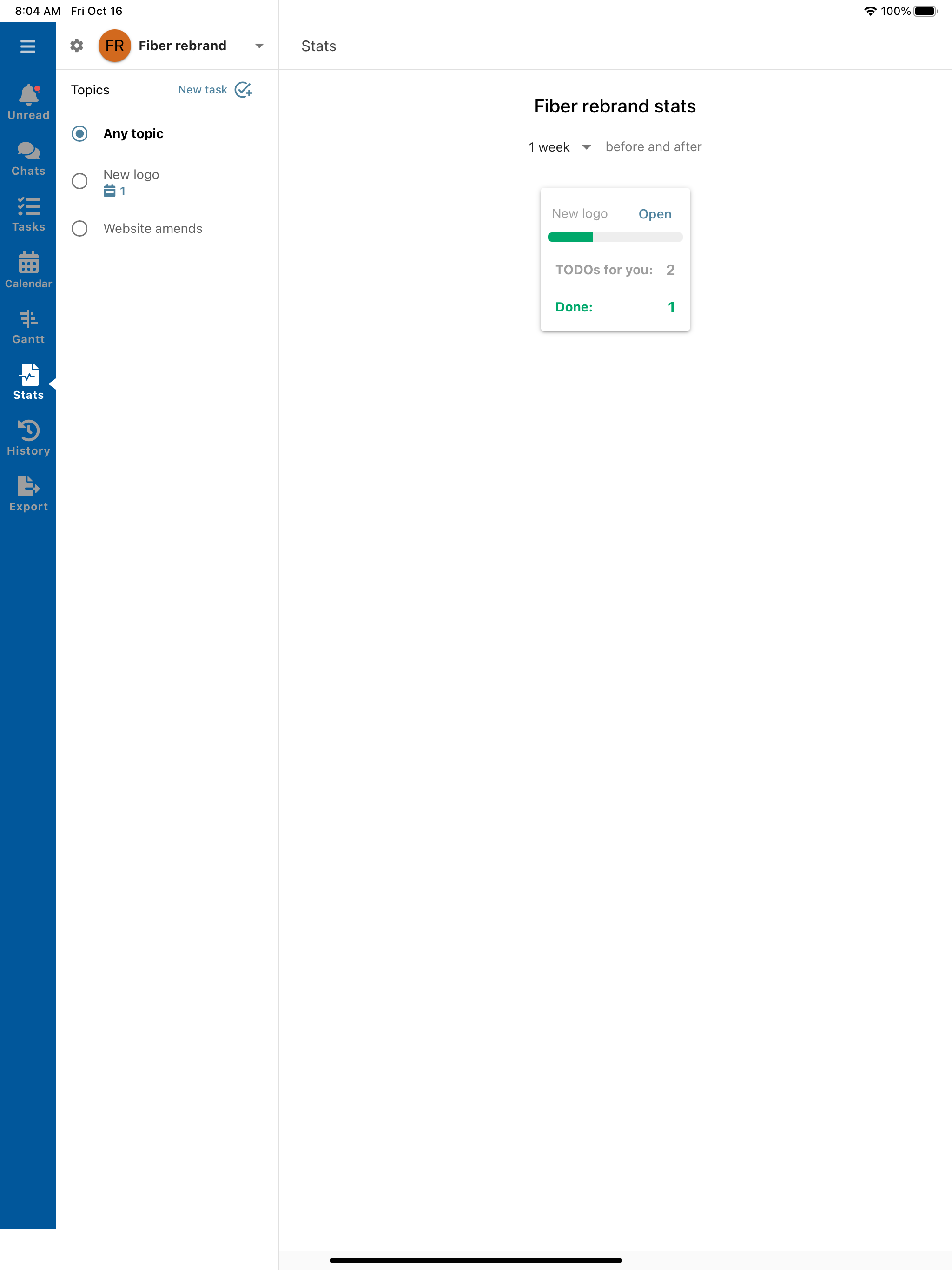This screenshot has height=1270, width=952.
Task: Select the Website amends radio button
Action: click(80, 229)
